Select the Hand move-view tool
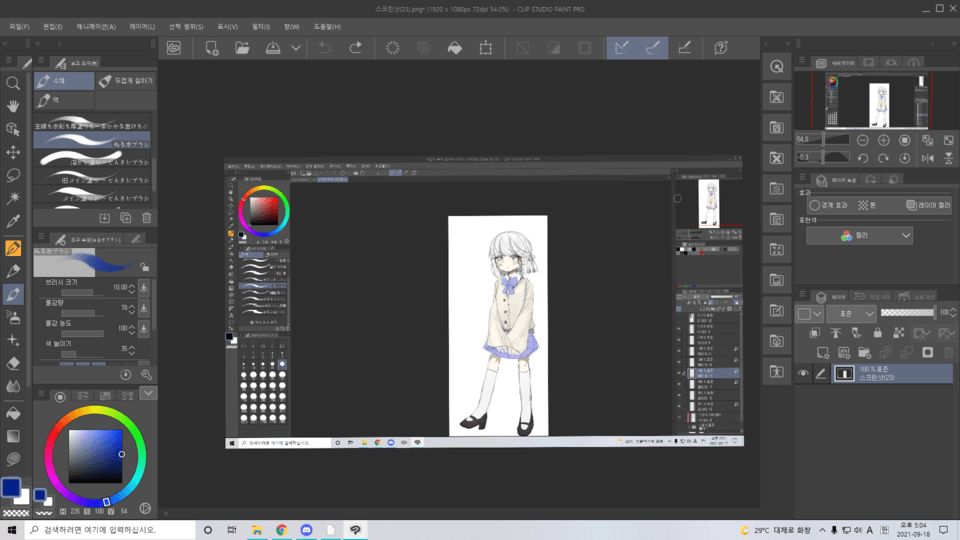 (x=13, y=106)
